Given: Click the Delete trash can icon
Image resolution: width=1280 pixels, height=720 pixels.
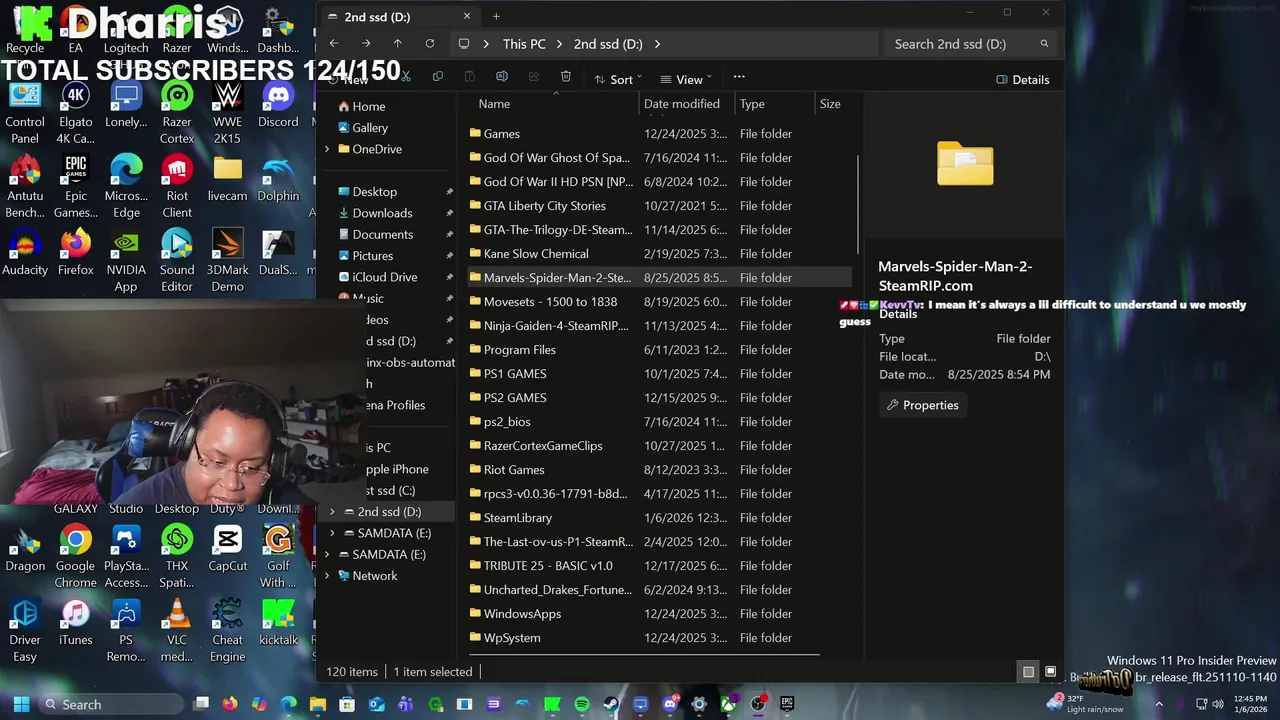Looking at the screenshot, I should click(566, 78).
